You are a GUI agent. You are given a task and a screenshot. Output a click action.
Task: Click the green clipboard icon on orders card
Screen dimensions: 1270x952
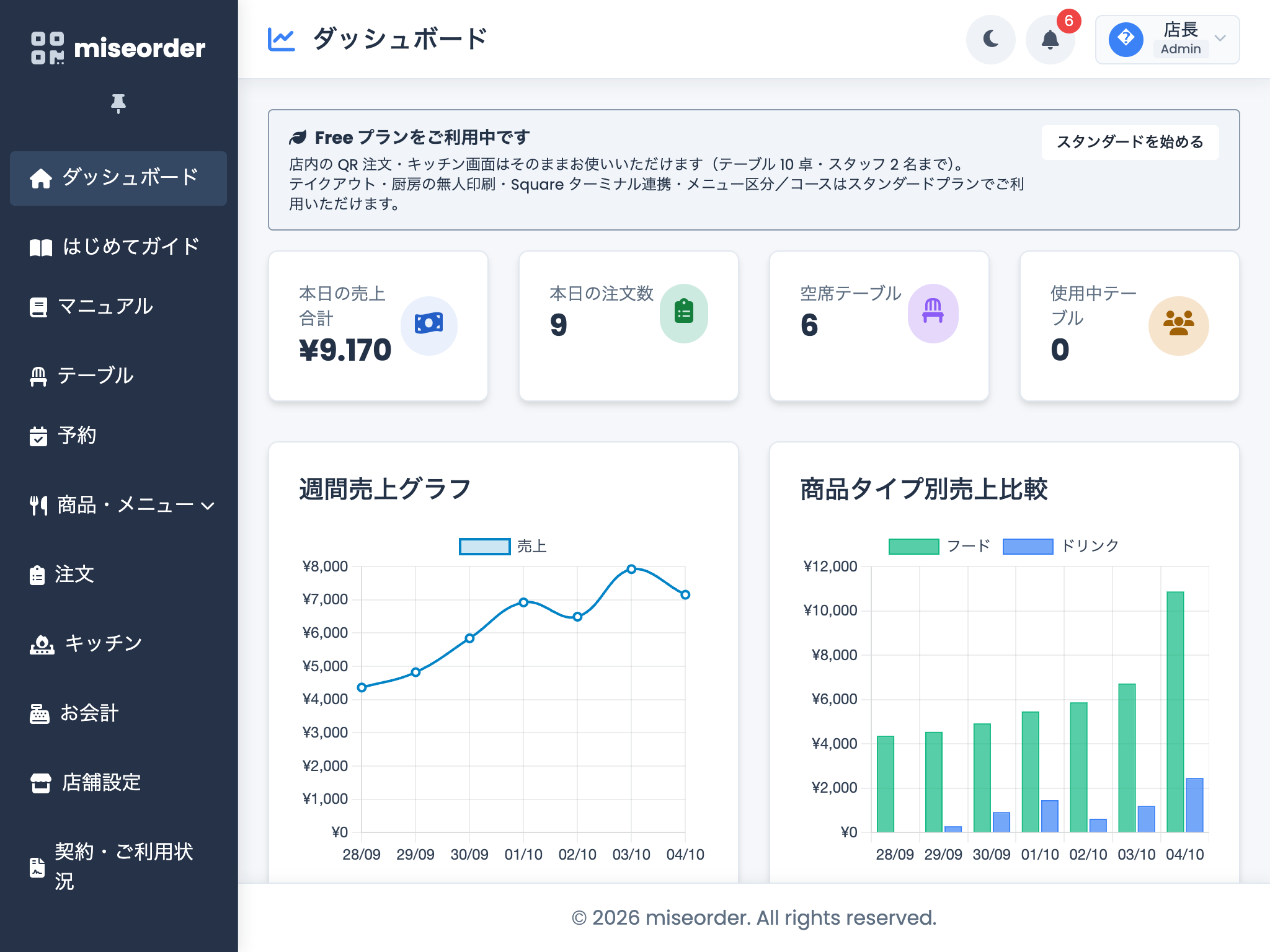(x=684, y=311)
